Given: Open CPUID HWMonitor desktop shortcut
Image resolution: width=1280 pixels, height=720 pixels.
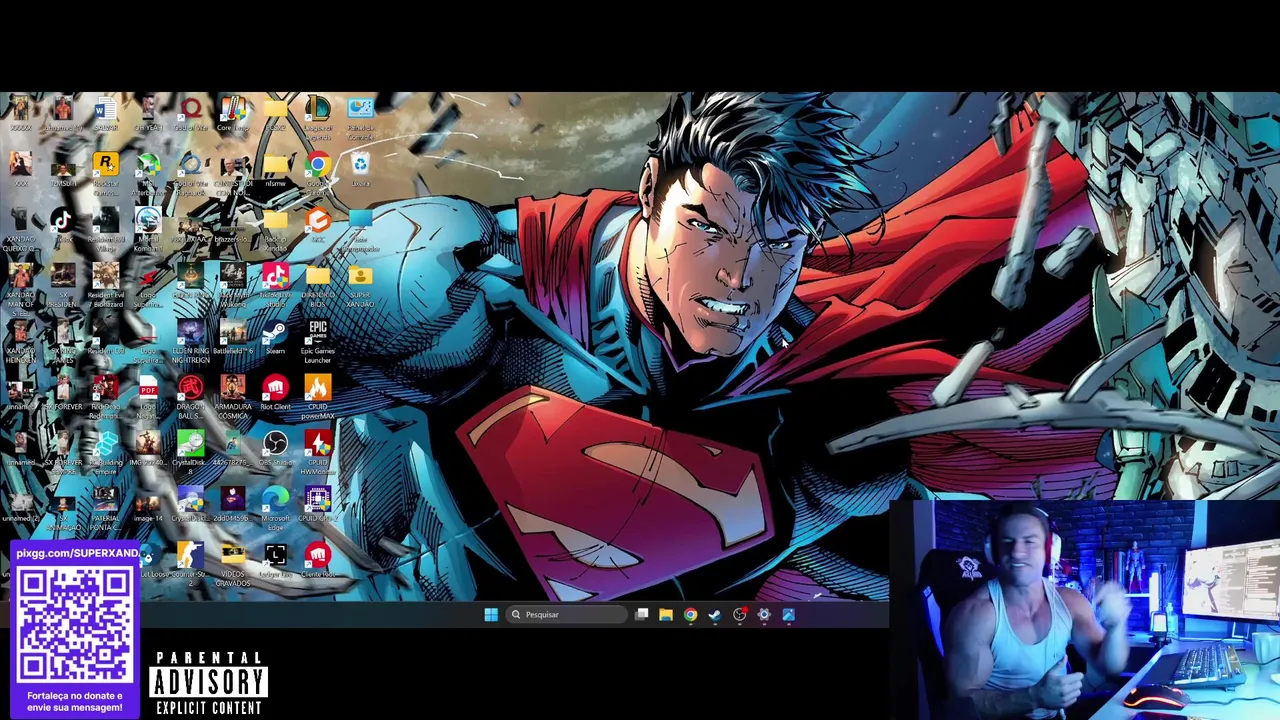Looking at the screenshot, I should coord(318,453).
